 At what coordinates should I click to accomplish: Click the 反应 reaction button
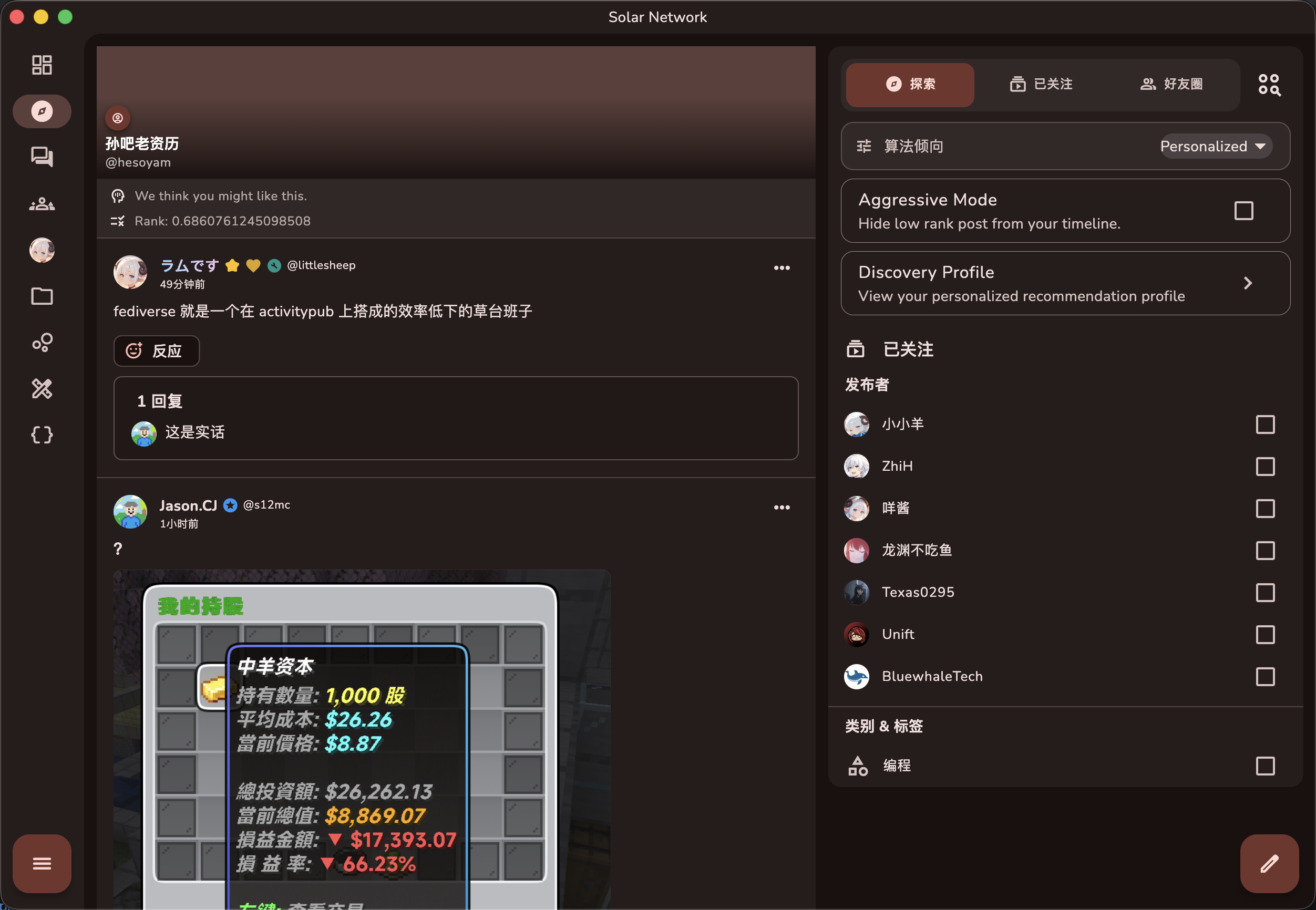point(156,350)
